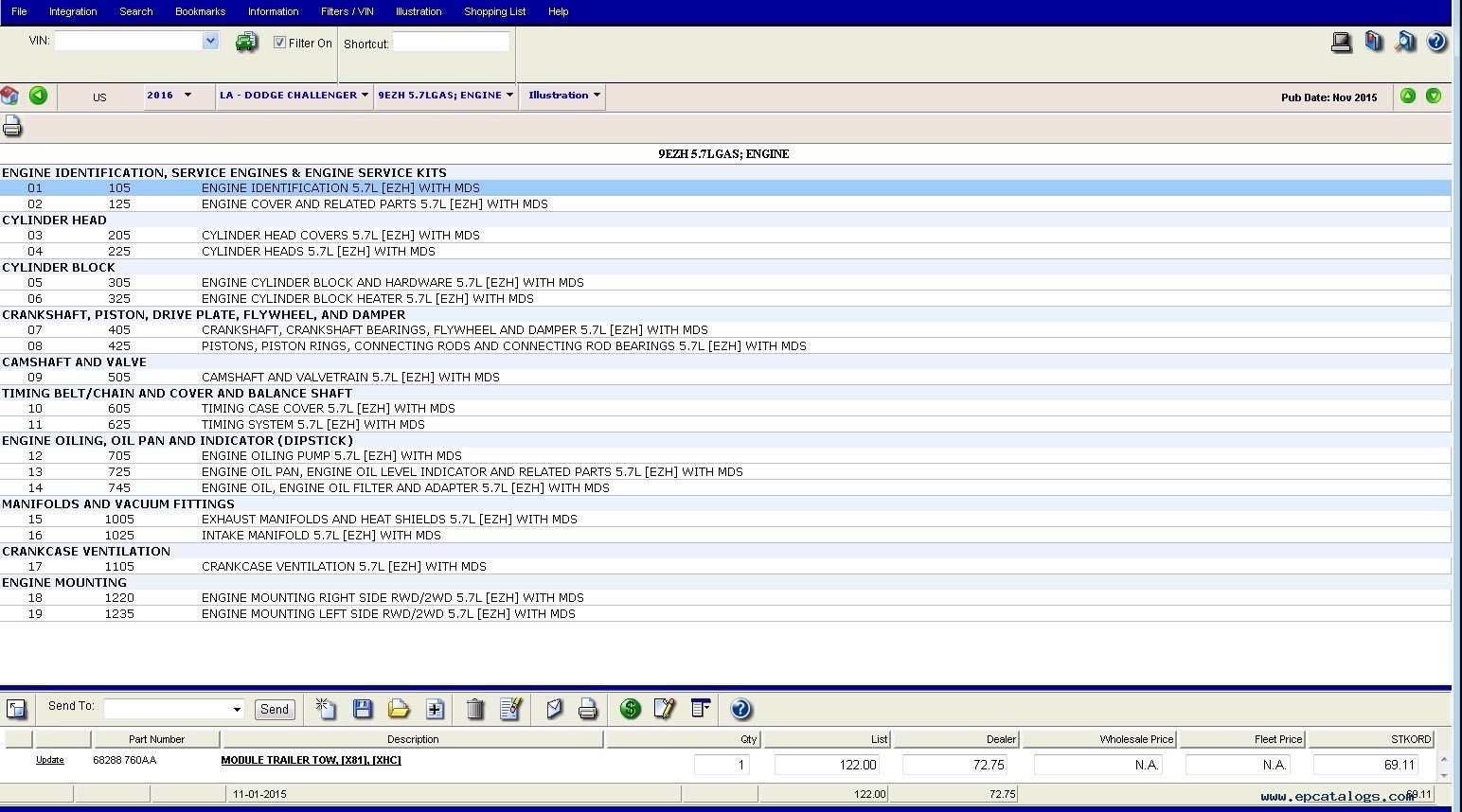The width and height of the screenshot is (1462, 812).
Task: Select row 01 ENGINE IDENTIFICATION 5.7L [EZH]
Action: coord(725,188)
